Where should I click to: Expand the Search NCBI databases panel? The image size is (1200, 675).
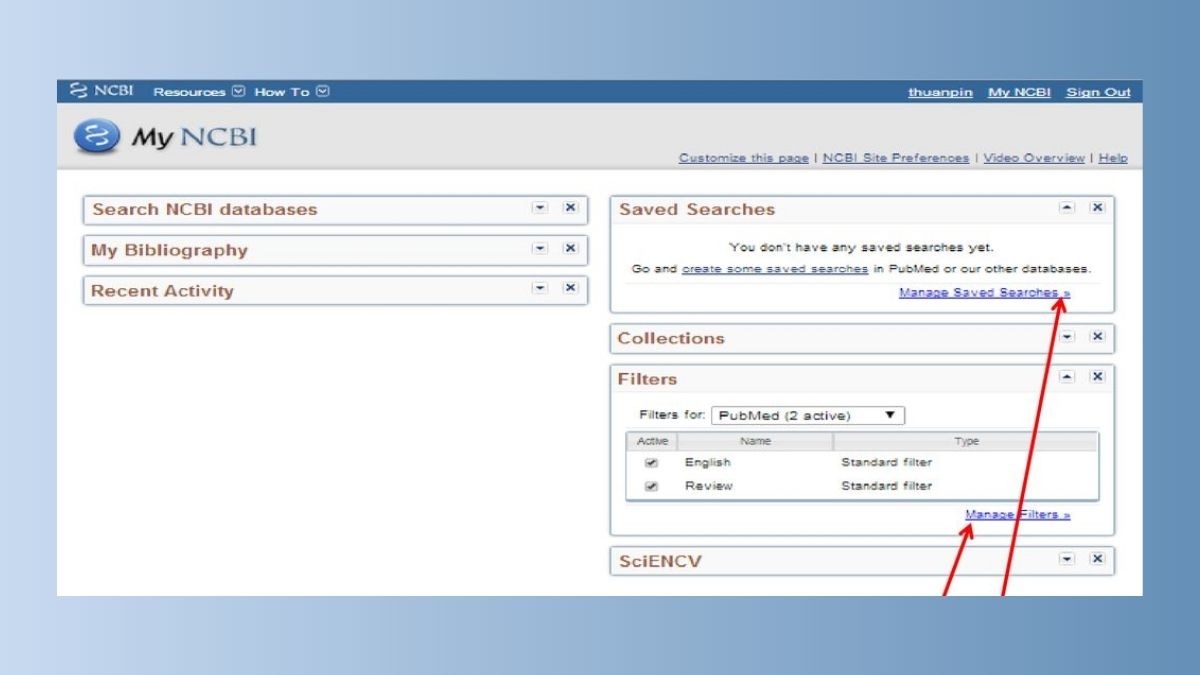540,207
